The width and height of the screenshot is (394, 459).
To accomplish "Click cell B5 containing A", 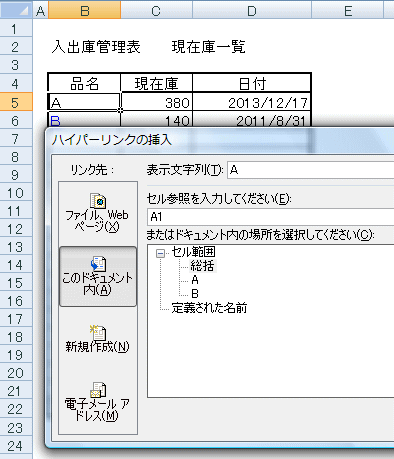I will pyautogui.click(x=84, y=102).
